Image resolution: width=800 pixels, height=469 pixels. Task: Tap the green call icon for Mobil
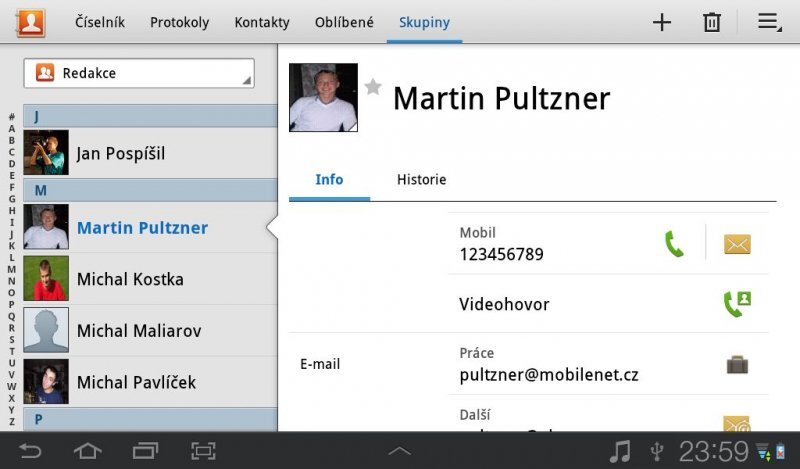coord(675,244)
